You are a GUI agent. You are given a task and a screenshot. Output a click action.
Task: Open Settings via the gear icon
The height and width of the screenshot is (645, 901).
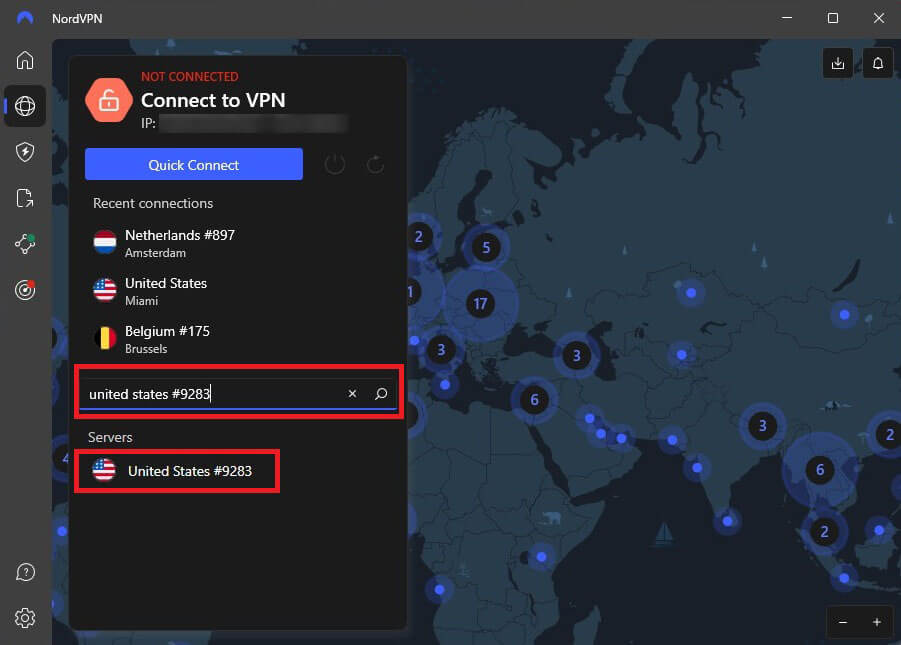tap(25, 618)
